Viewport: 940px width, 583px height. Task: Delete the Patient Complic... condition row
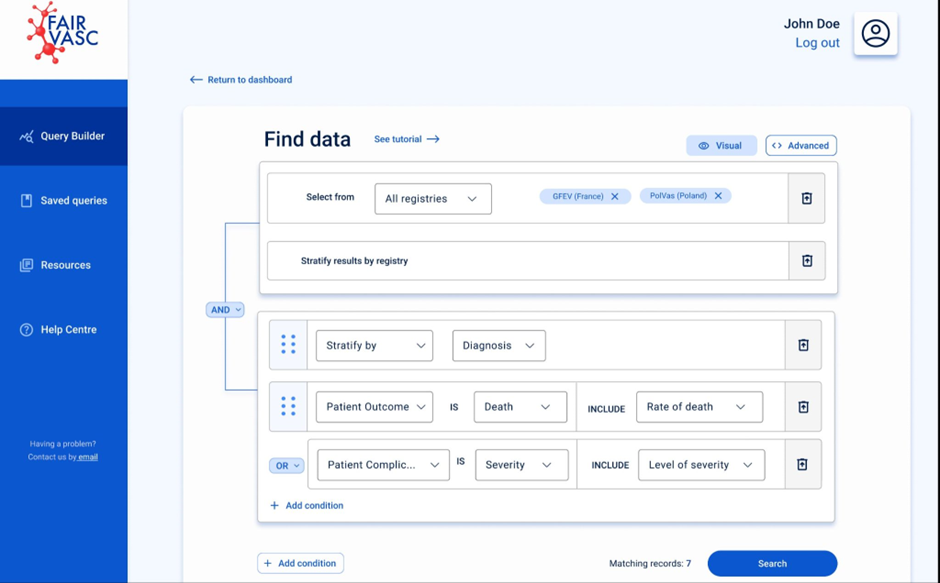point(802,464)
